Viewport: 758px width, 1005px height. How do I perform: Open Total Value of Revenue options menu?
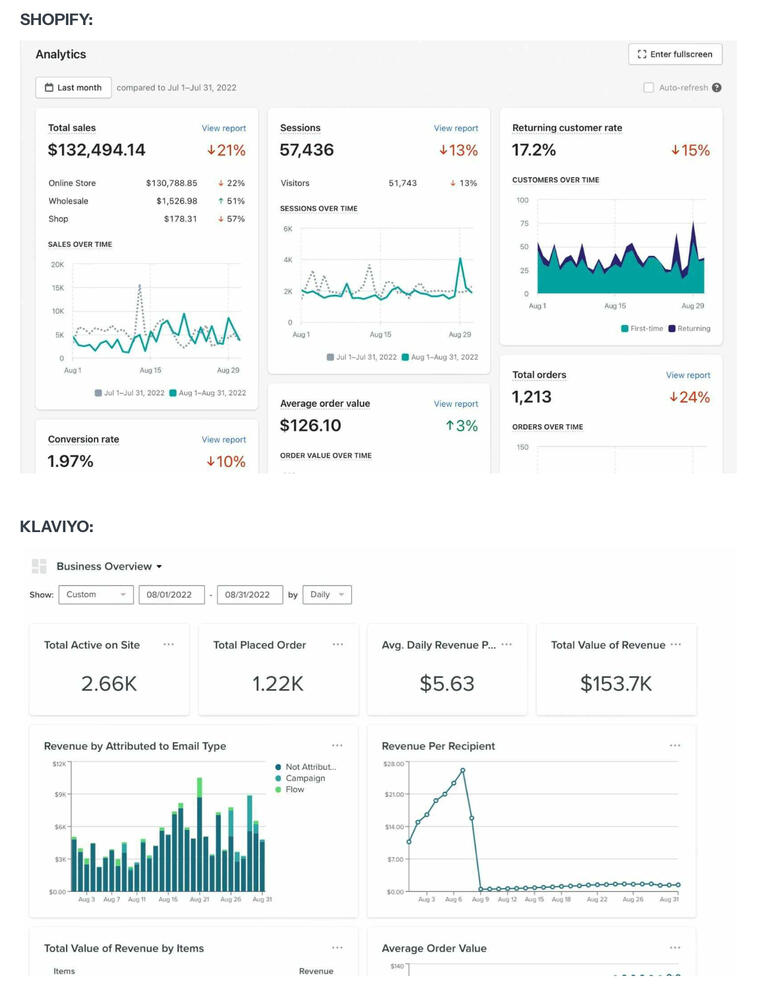(x=676, y=645)
